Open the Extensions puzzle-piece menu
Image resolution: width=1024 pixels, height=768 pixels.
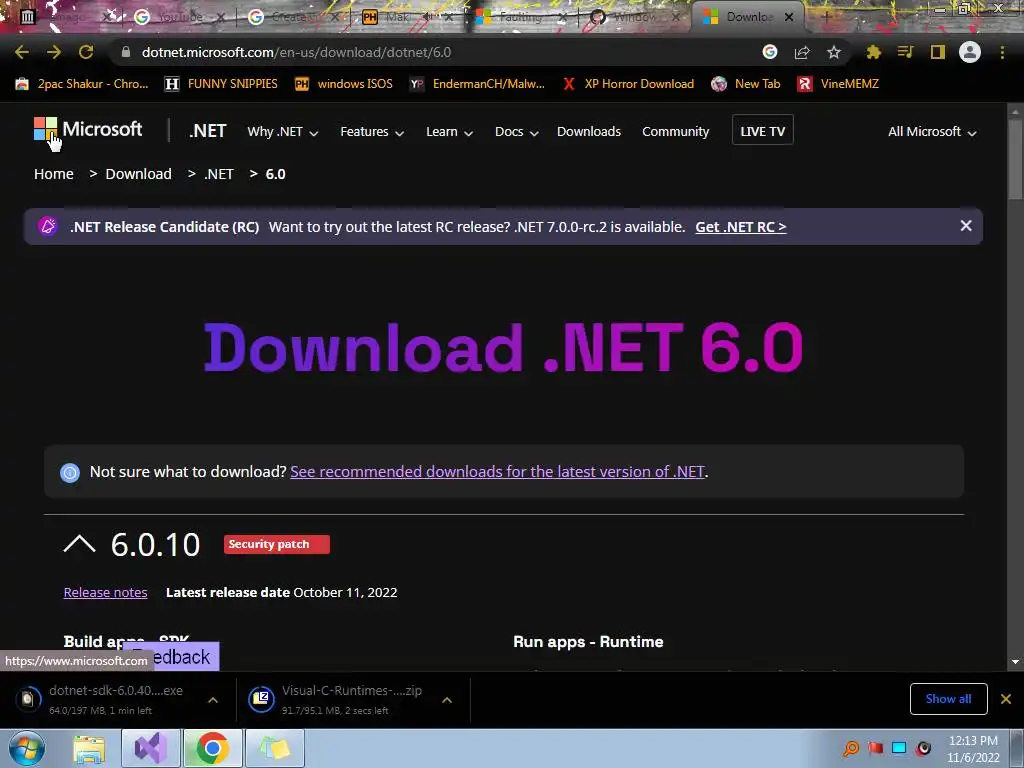(873, 52)
